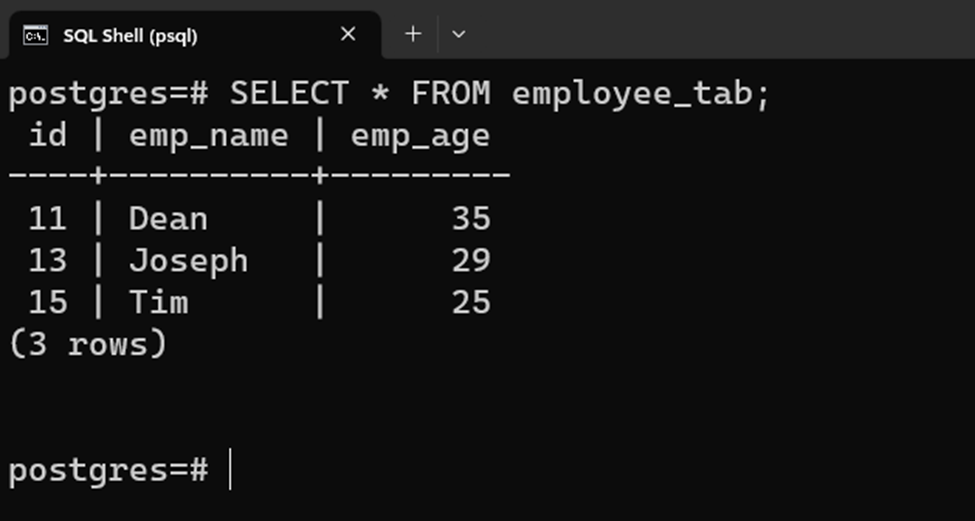The width and height of the screenshot is (975, 521).
Task: Expand the new tab profile dropdown chevron
Action: tap(459, 34)
